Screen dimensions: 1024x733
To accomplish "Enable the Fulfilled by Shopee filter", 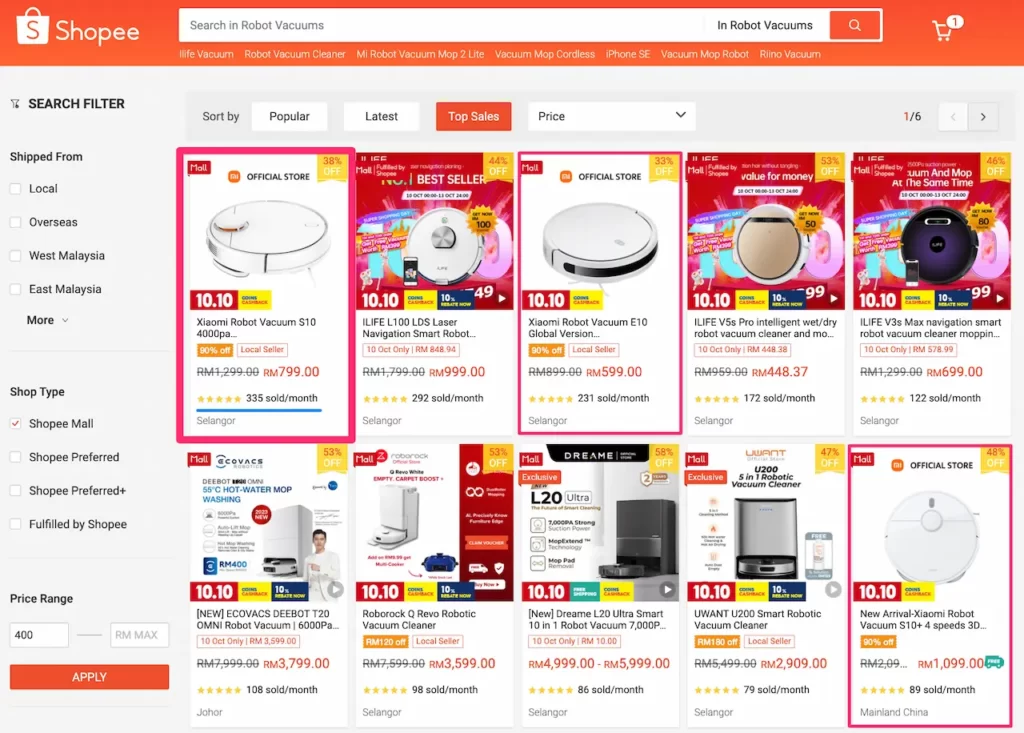I will coord(16,524).
